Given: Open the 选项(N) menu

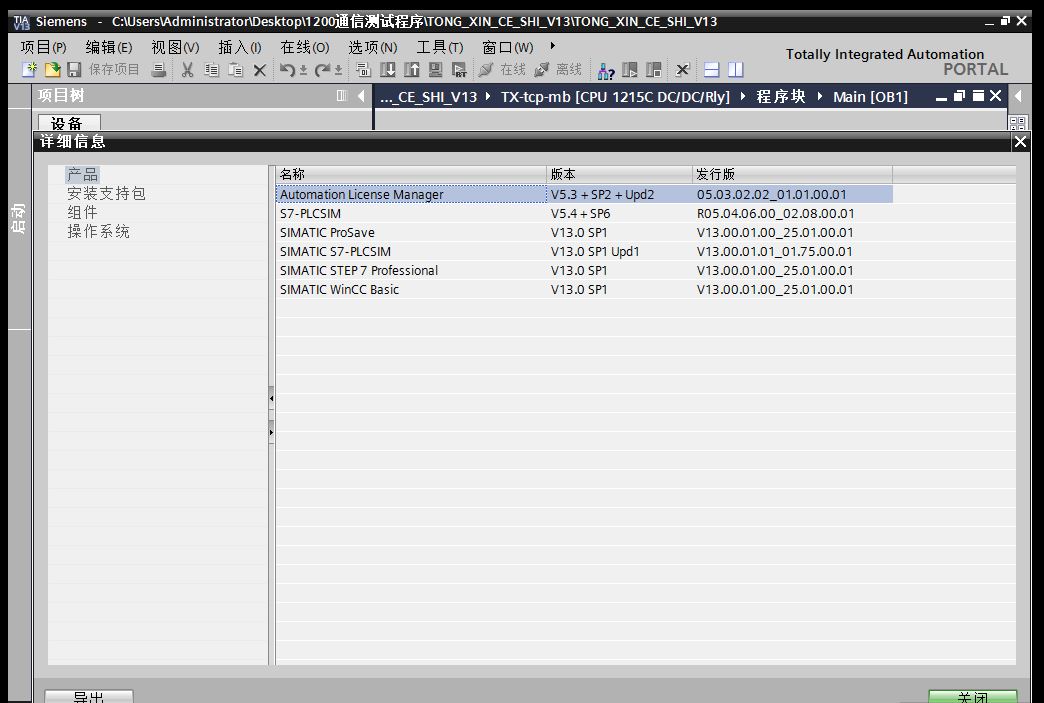Looking at the screenshot, I should click(x=373, y=47).
